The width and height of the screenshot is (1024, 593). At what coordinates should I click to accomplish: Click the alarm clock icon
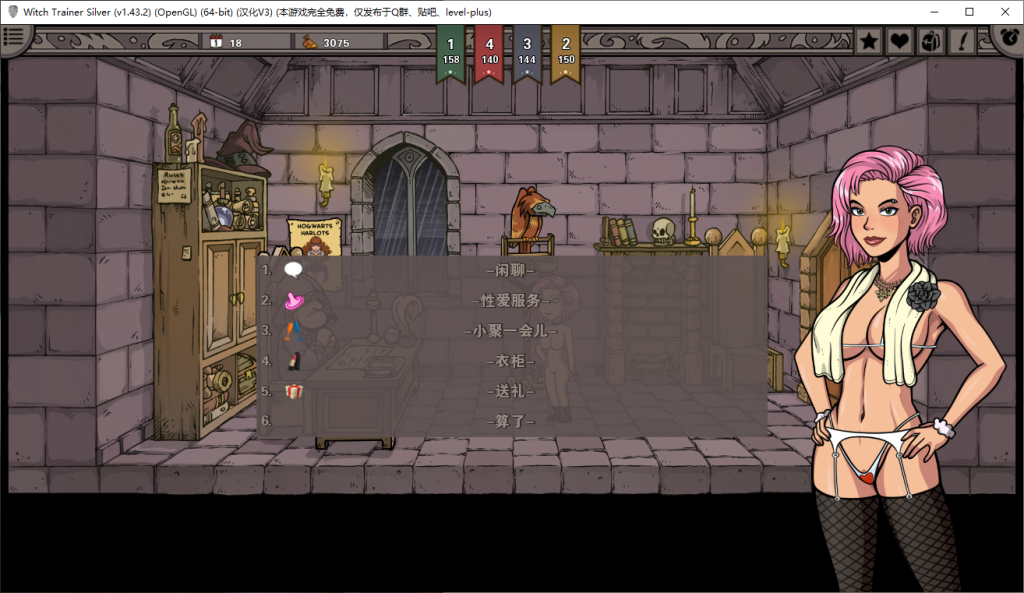pyautogui.click(x=1008, y=39)
